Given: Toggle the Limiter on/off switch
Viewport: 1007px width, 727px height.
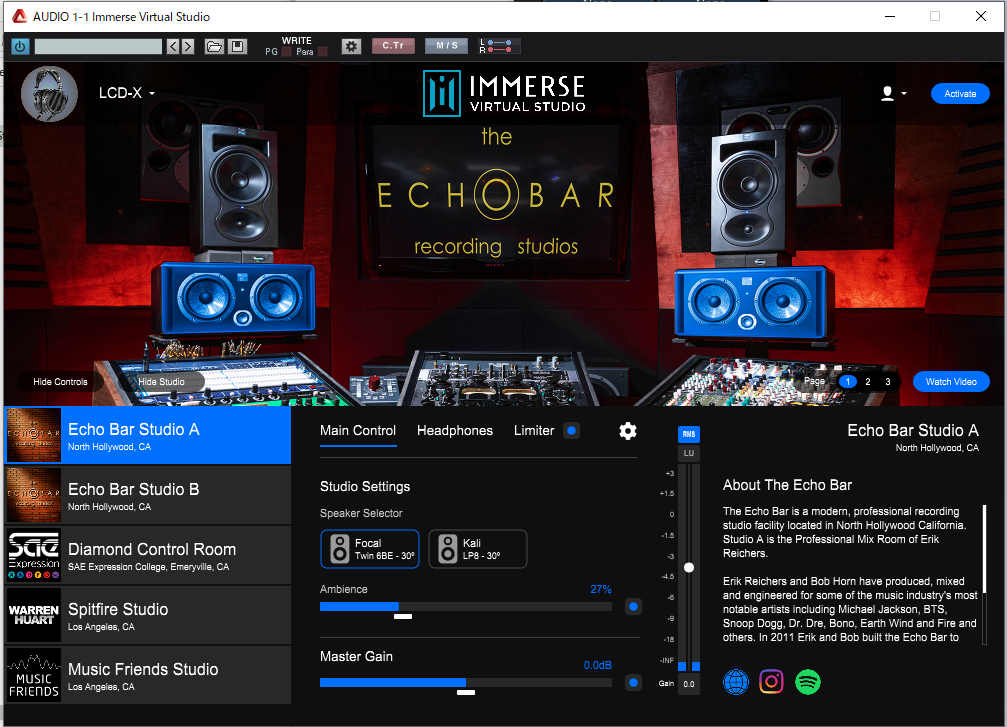Looking at the screenshot, I should [571, 430].
